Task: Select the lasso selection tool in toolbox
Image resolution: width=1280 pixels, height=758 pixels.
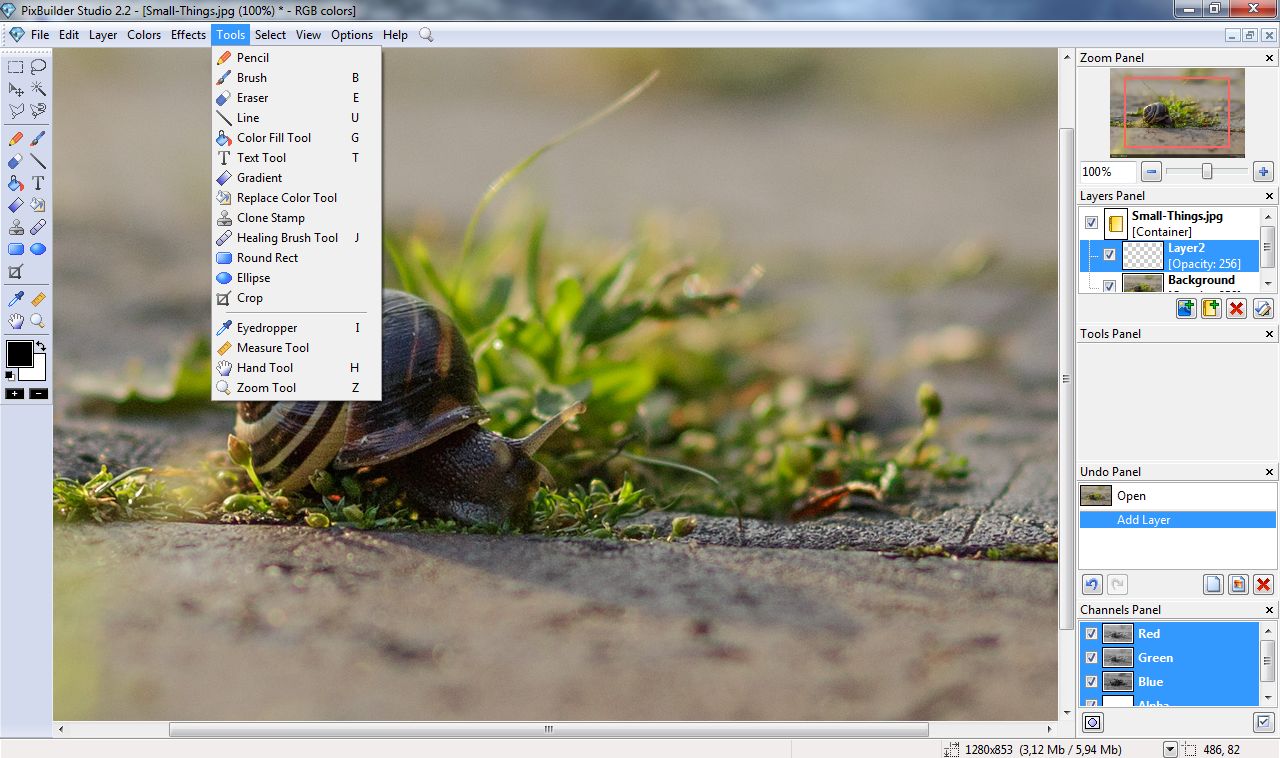Action: [38, 67]
